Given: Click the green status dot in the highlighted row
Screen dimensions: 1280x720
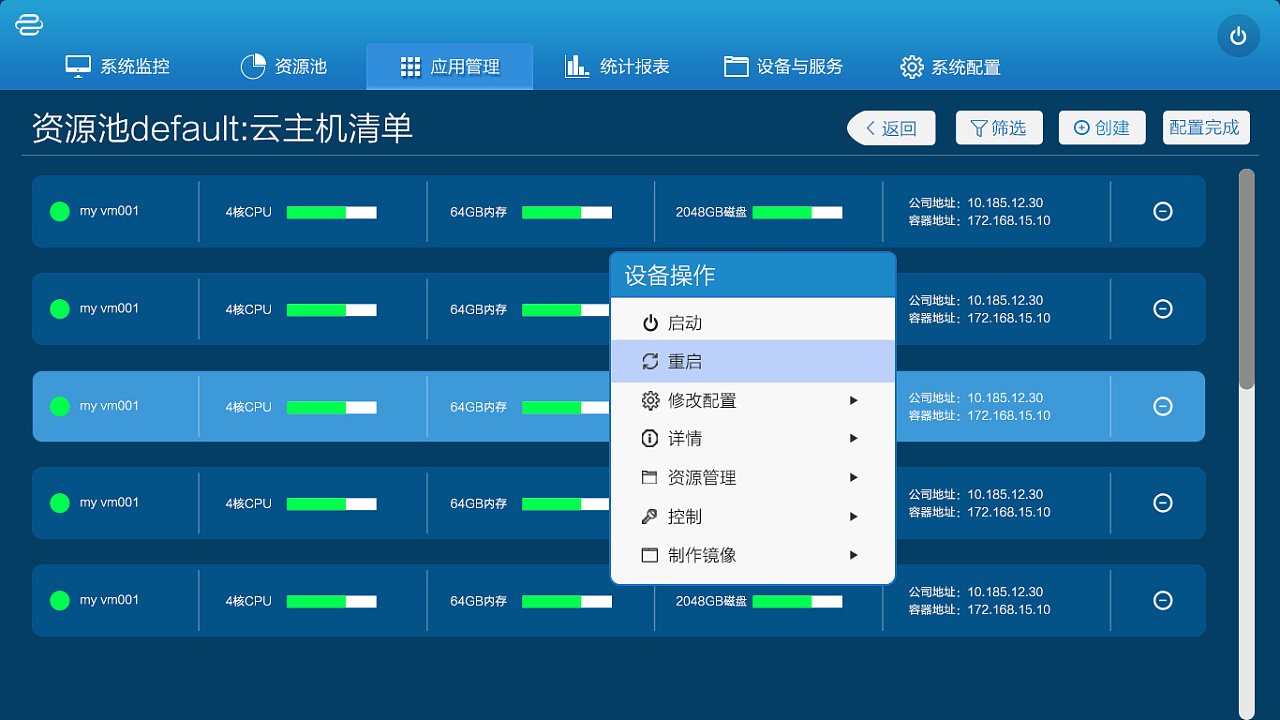Looking at the screenshot, I should click(60, 406).
